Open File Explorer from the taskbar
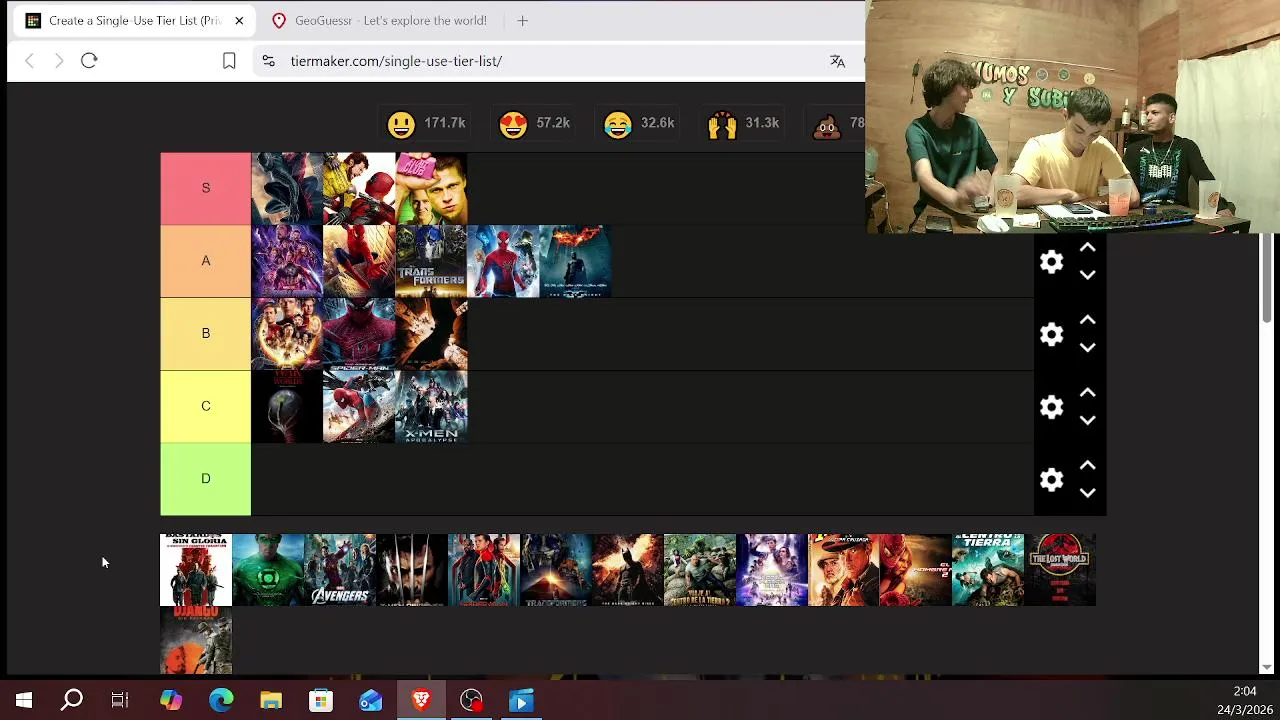 [x=271, y=701]
